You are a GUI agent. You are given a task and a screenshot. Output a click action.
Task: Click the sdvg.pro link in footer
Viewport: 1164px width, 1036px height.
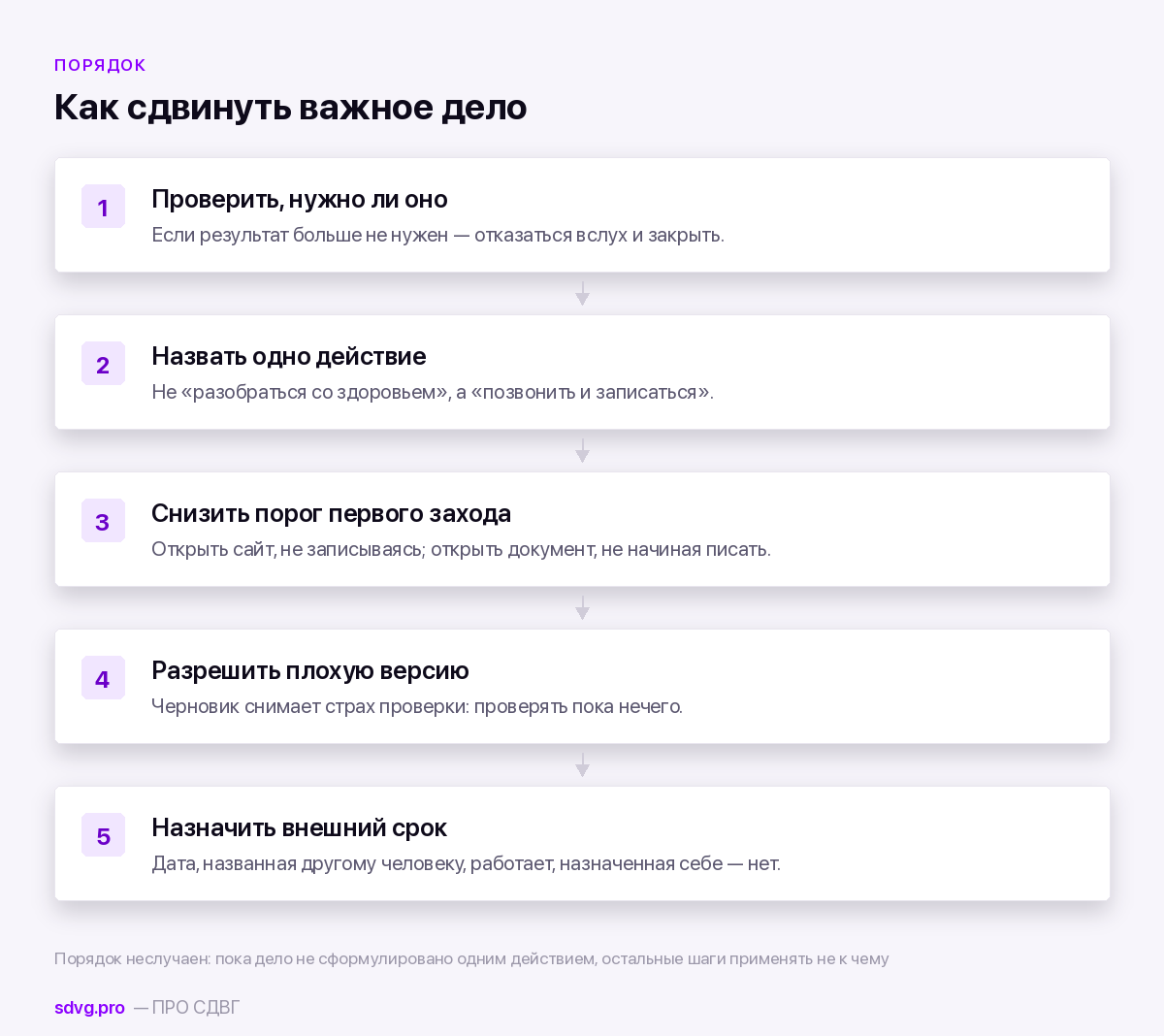89,1007
